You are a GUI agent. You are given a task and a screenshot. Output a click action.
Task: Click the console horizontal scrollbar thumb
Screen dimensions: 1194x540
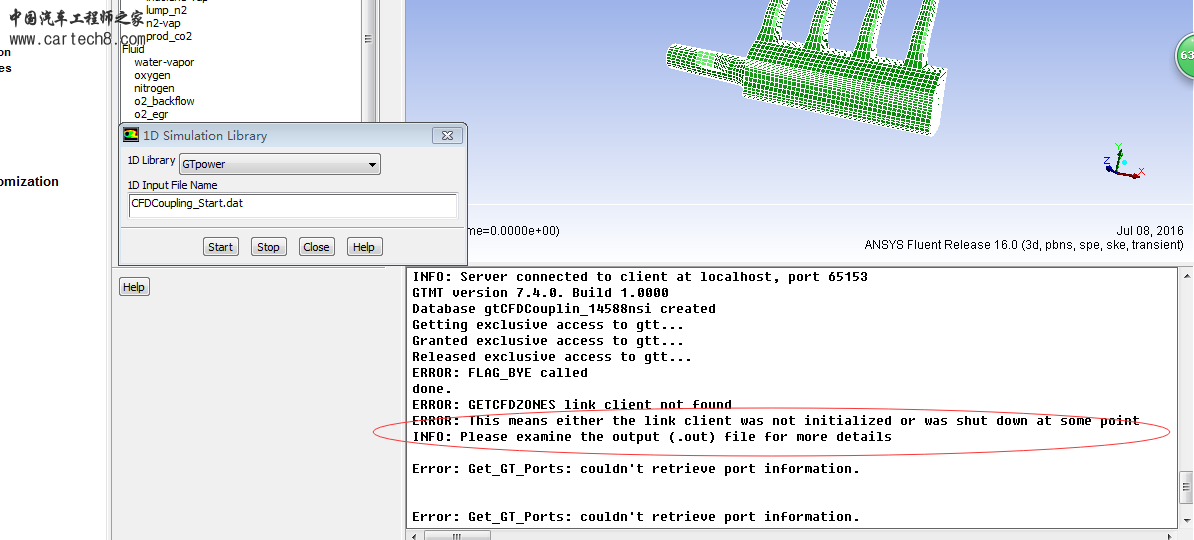pos(456,535)
